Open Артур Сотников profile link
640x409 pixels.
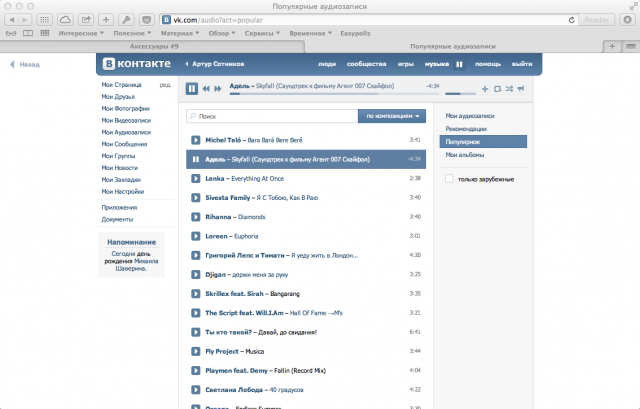pyautogui.click(x=218, y=64)
